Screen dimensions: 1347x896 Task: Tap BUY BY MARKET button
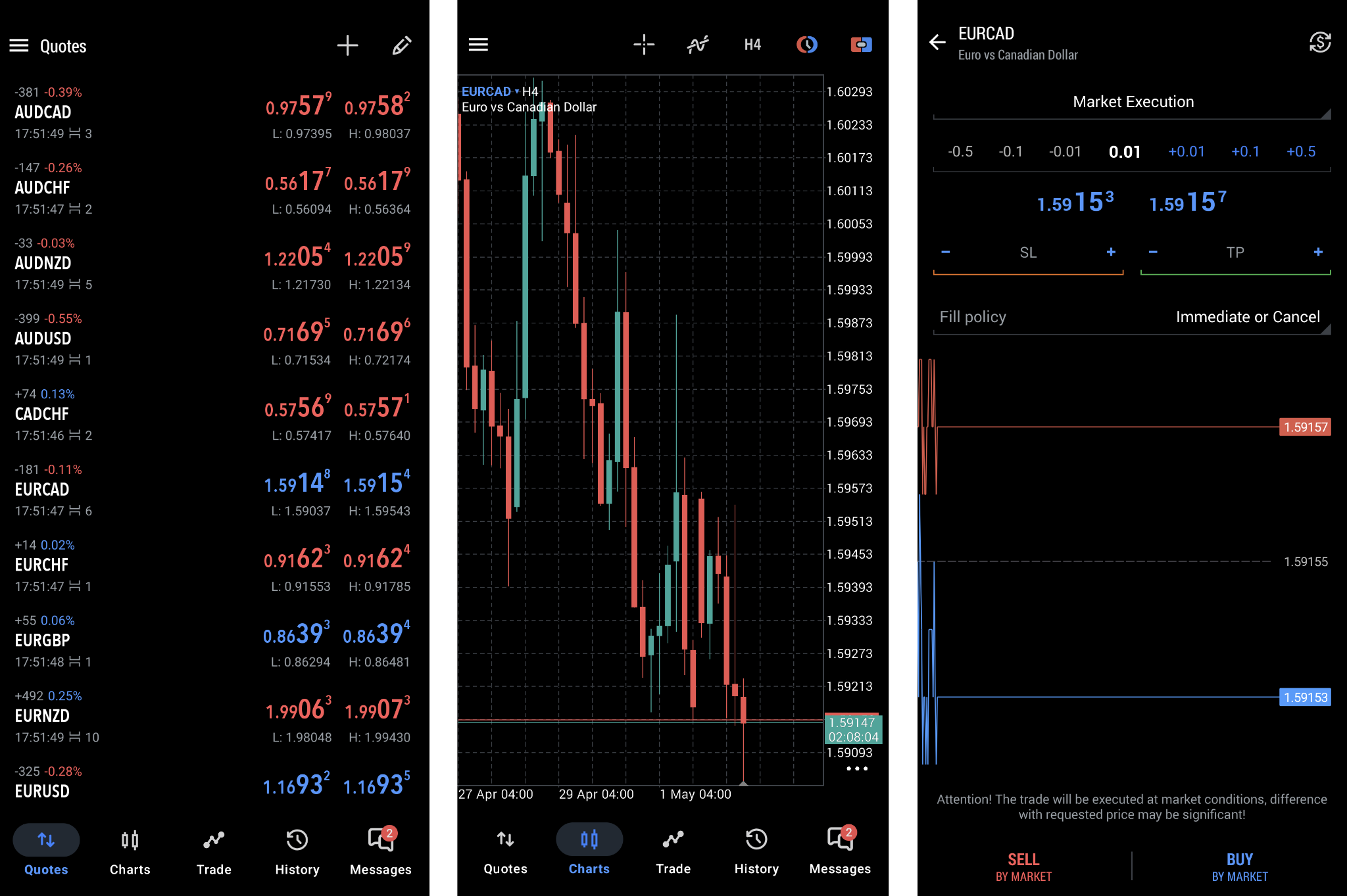tap(1240, 867)
